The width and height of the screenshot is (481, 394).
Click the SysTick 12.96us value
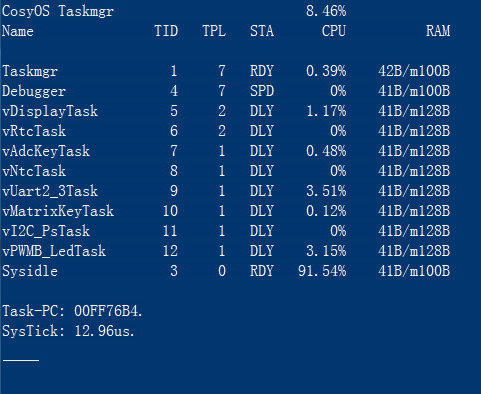(104, 331)
